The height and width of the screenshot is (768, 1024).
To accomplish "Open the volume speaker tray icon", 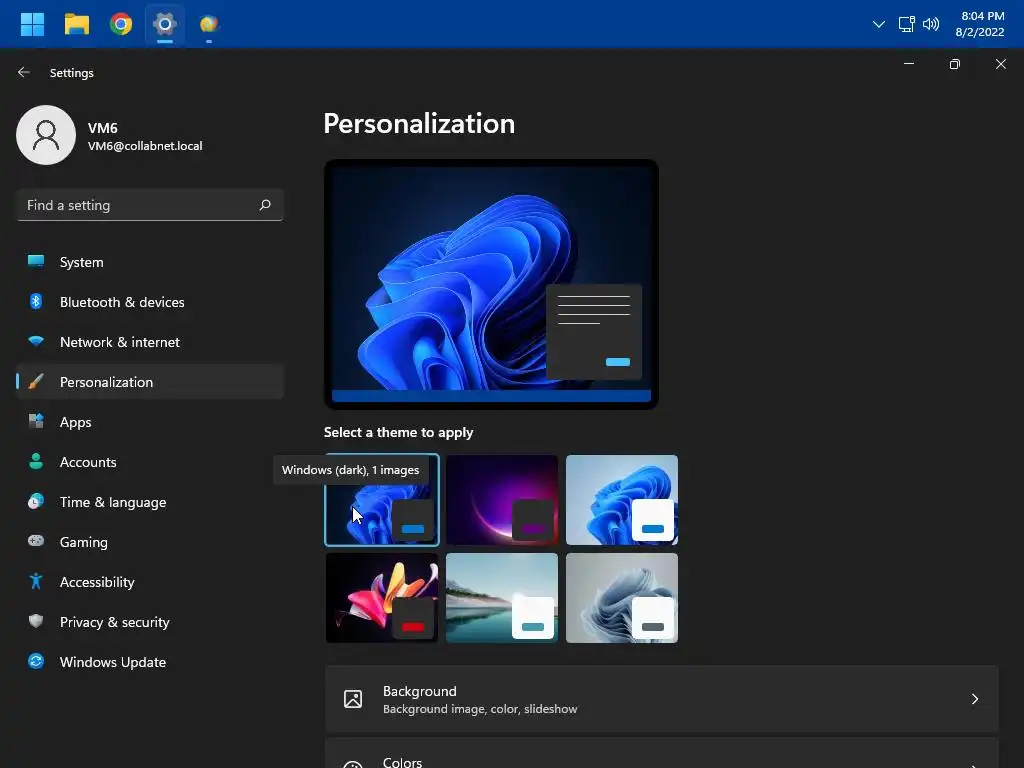I will (931, 24).
